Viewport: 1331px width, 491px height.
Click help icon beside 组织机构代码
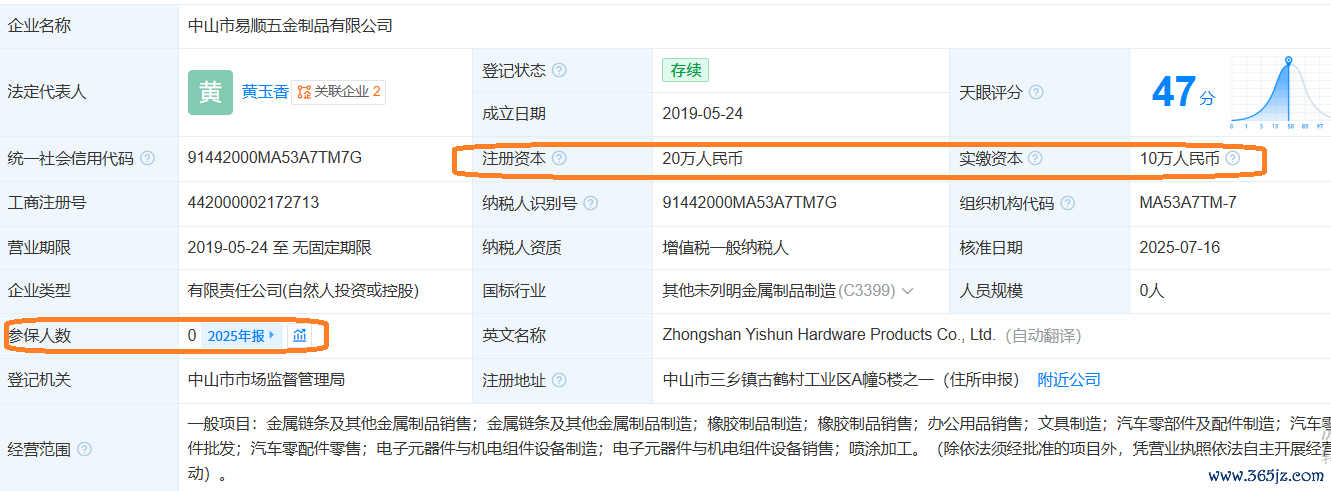[1068, 203]
